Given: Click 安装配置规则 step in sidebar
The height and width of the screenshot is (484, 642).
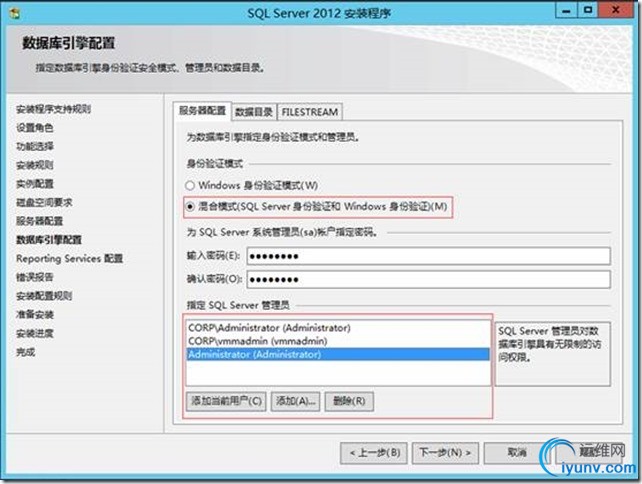Looking at the screenshot, I should 44,296.
